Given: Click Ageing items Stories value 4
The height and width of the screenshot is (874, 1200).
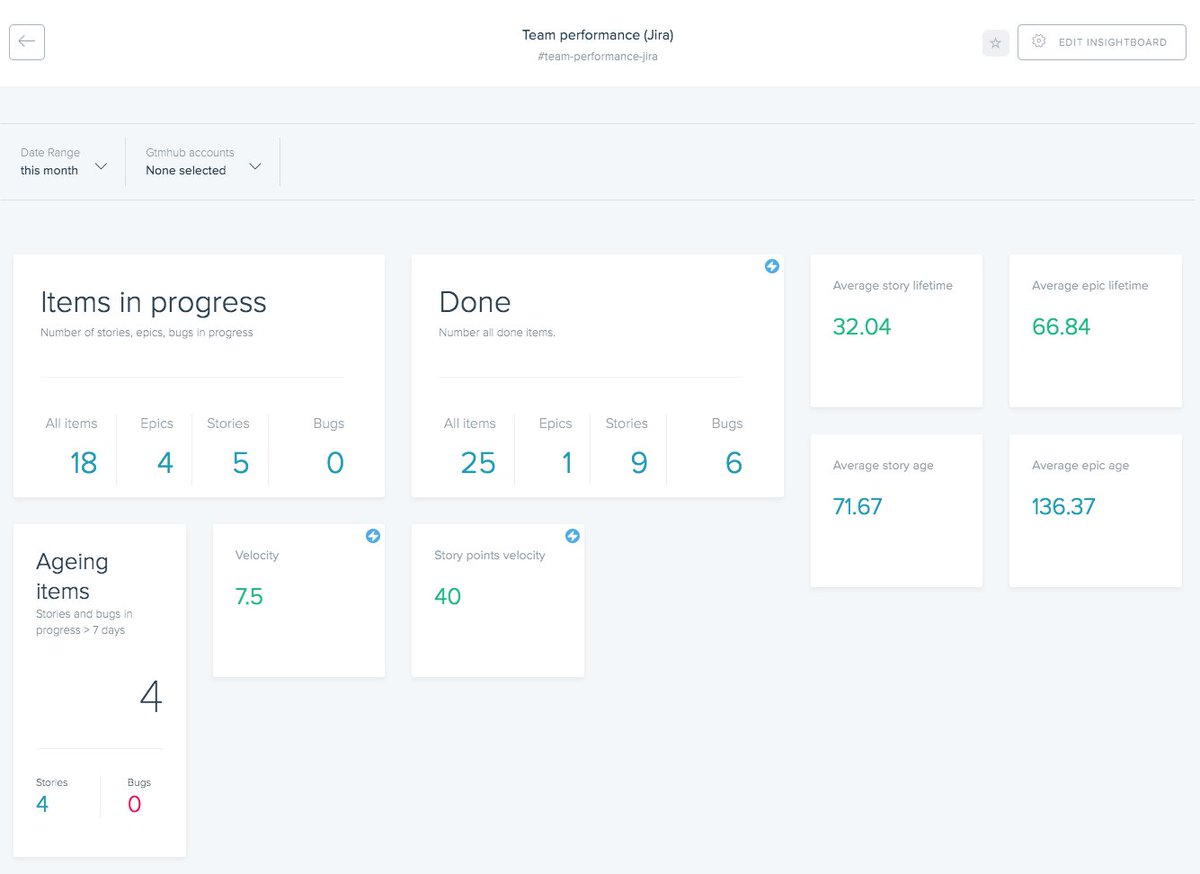Looking at the screenshot, I should 42,805.
